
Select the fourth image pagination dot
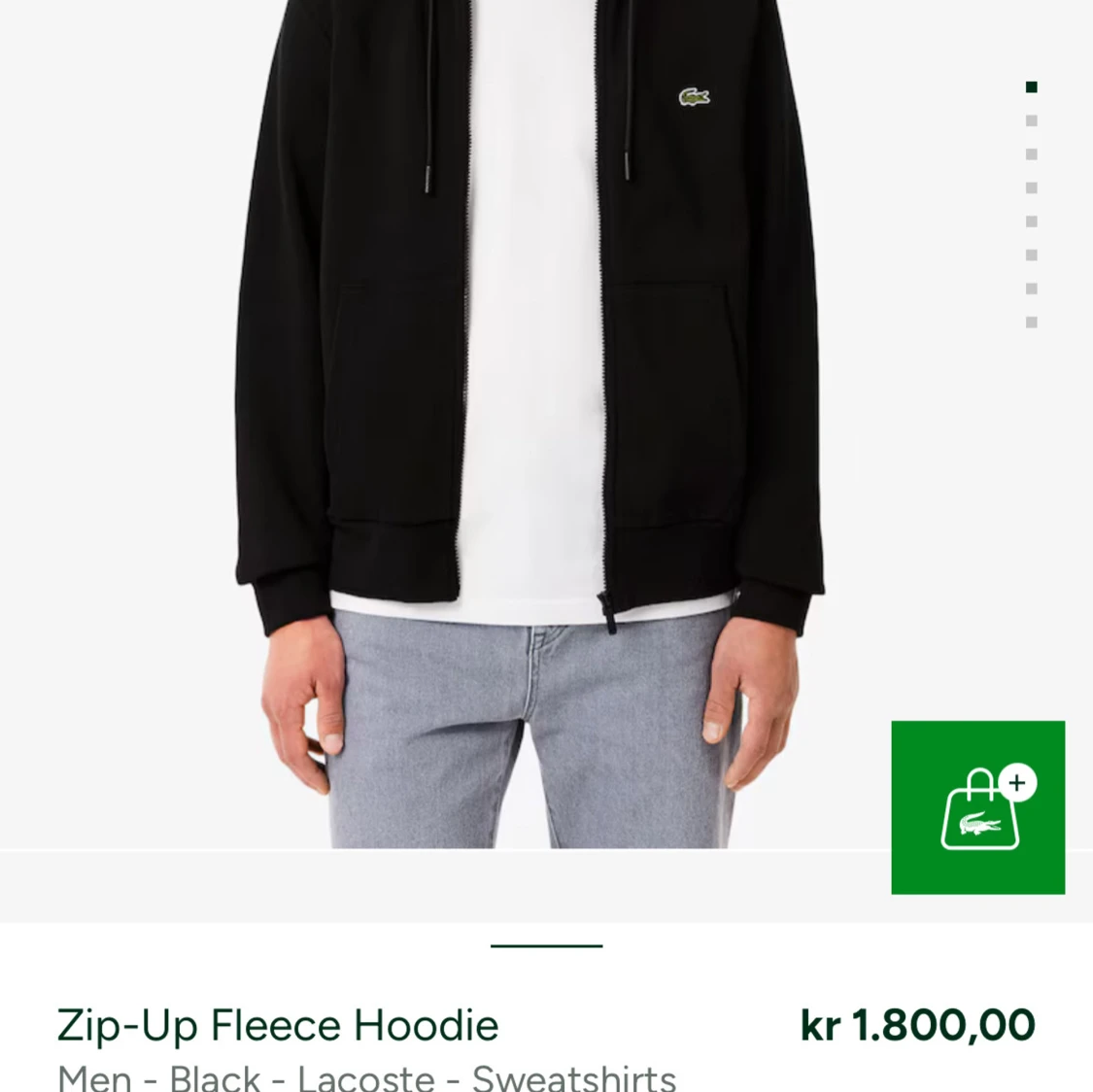[1031, 188]
